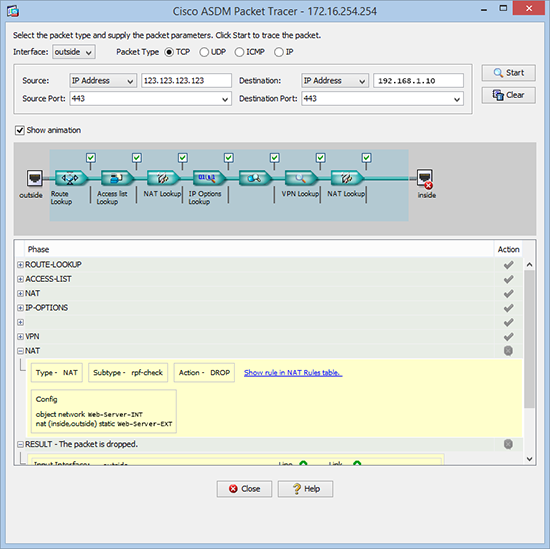Click the Clear button

pos(508,95)
